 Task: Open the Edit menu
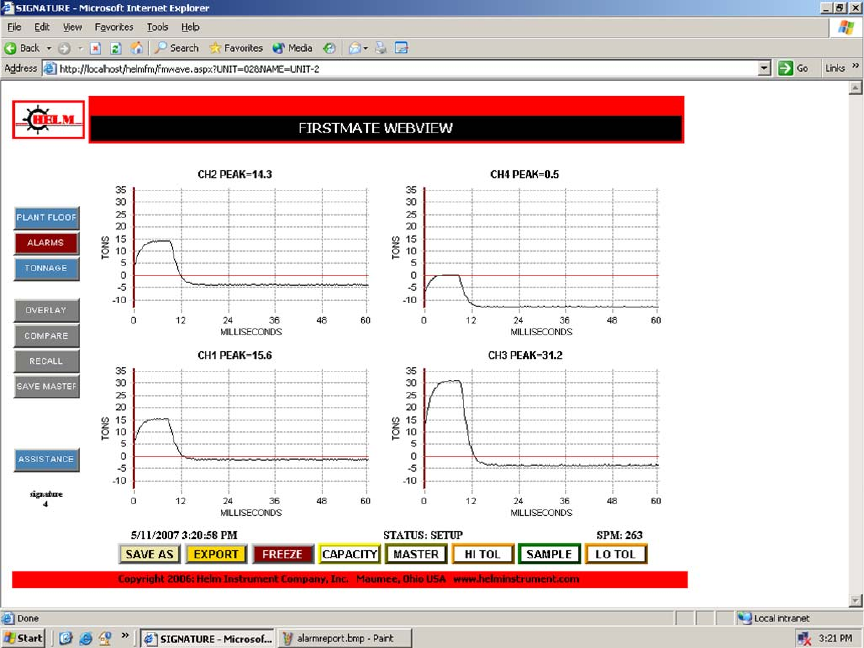(42, 27)
